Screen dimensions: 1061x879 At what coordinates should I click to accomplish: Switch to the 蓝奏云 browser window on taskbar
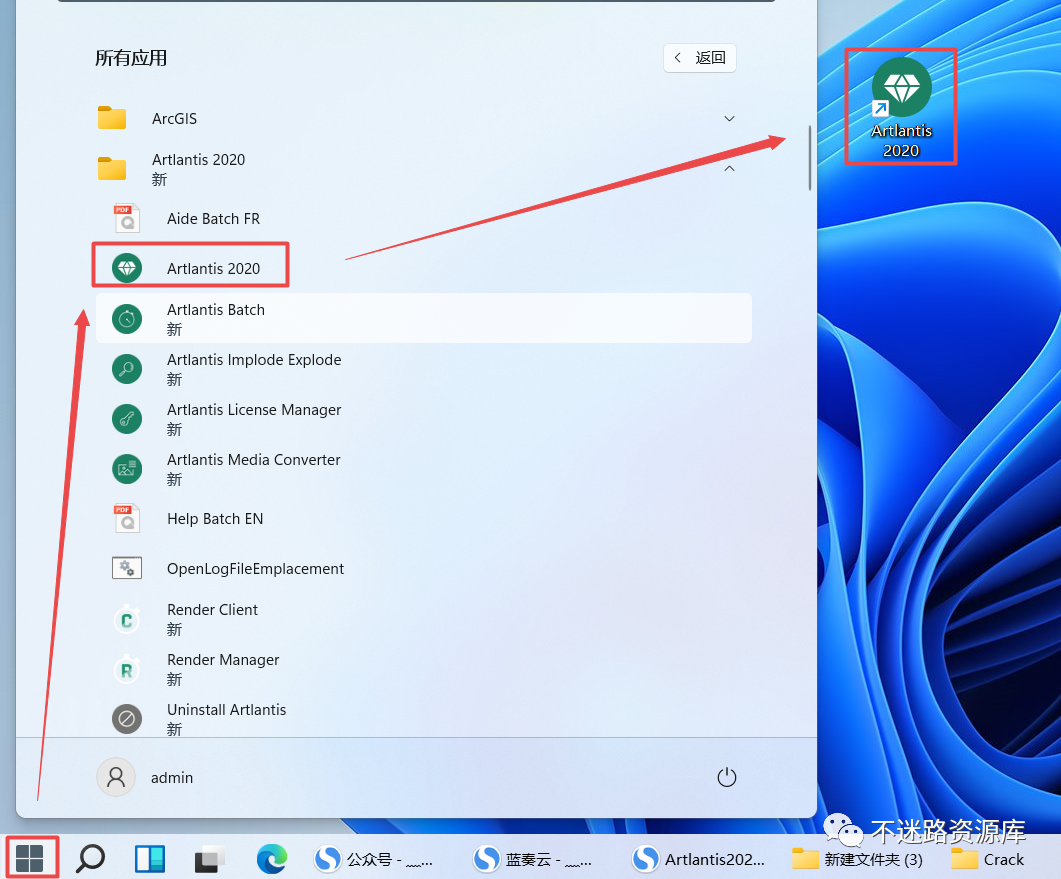(x=535, y=859)
